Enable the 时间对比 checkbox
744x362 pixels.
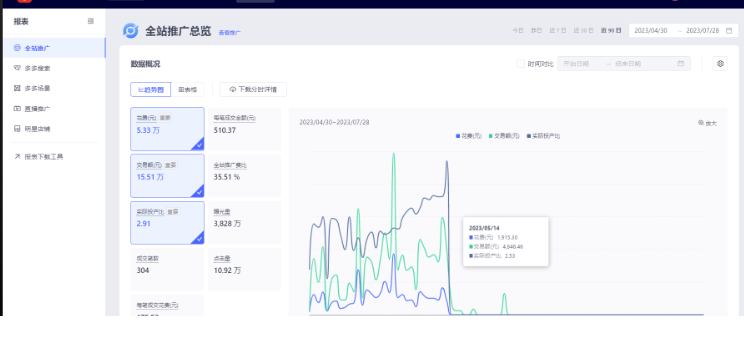click(x=521, y=64)
